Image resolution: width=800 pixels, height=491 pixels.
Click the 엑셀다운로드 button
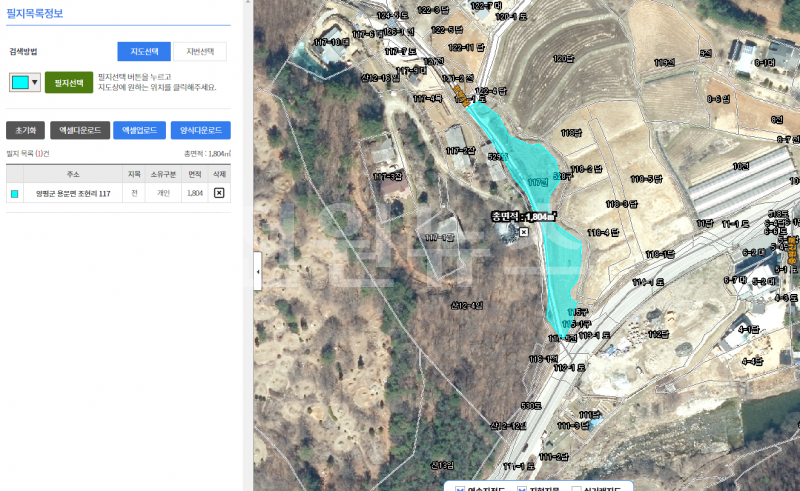tap(80, 130)
